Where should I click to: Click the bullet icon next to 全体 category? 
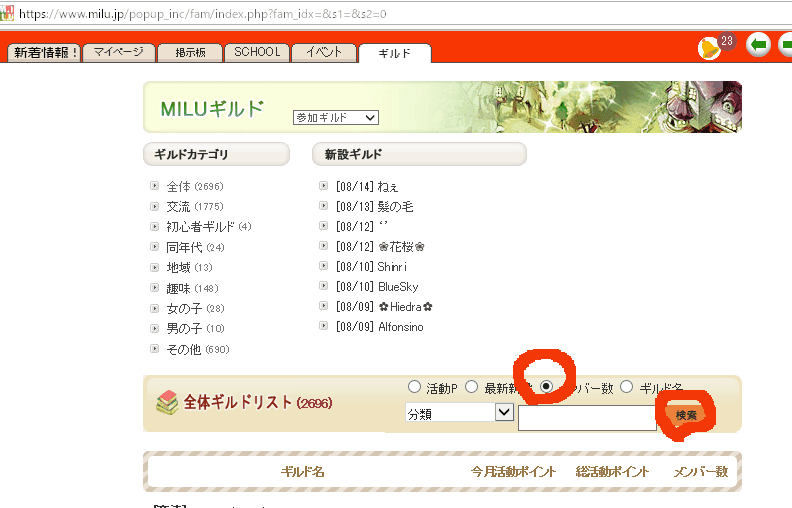pos(154,185)
